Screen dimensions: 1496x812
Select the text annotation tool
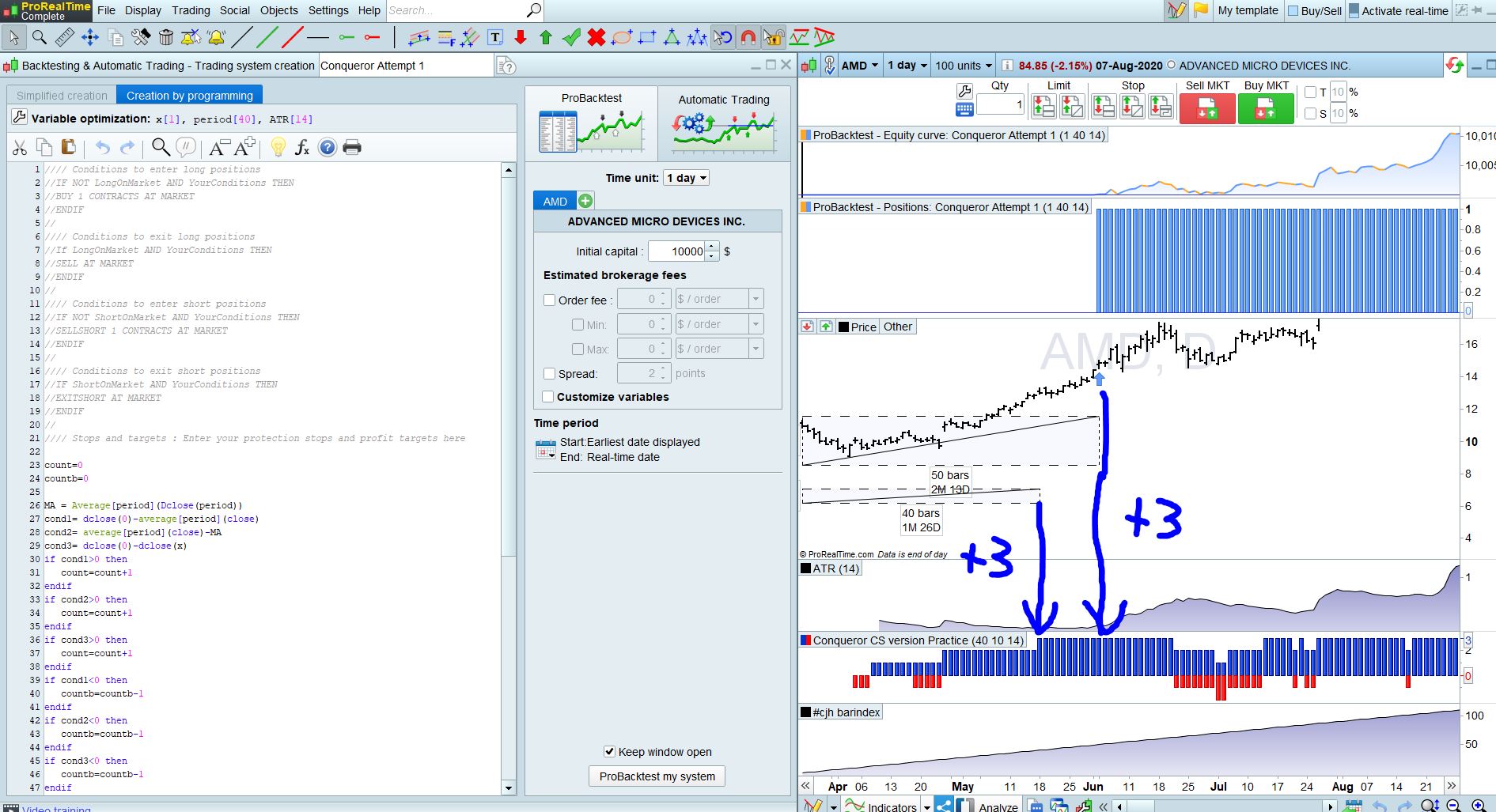[495, 37]
